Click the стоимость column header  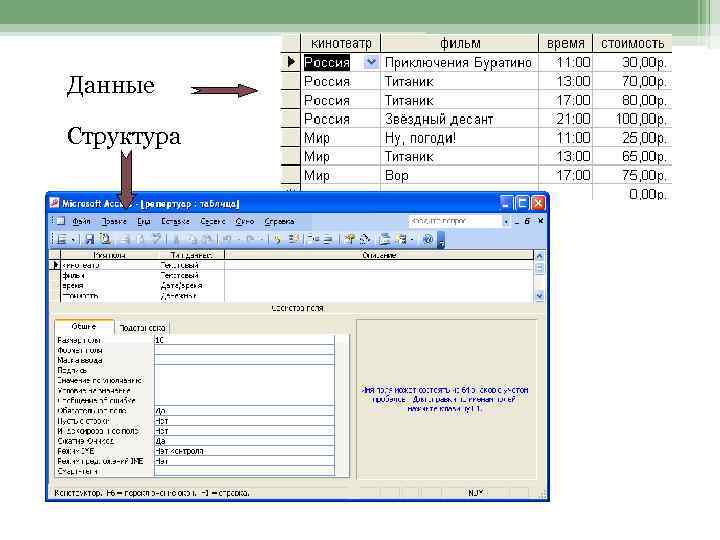click(x=632, y=43)
